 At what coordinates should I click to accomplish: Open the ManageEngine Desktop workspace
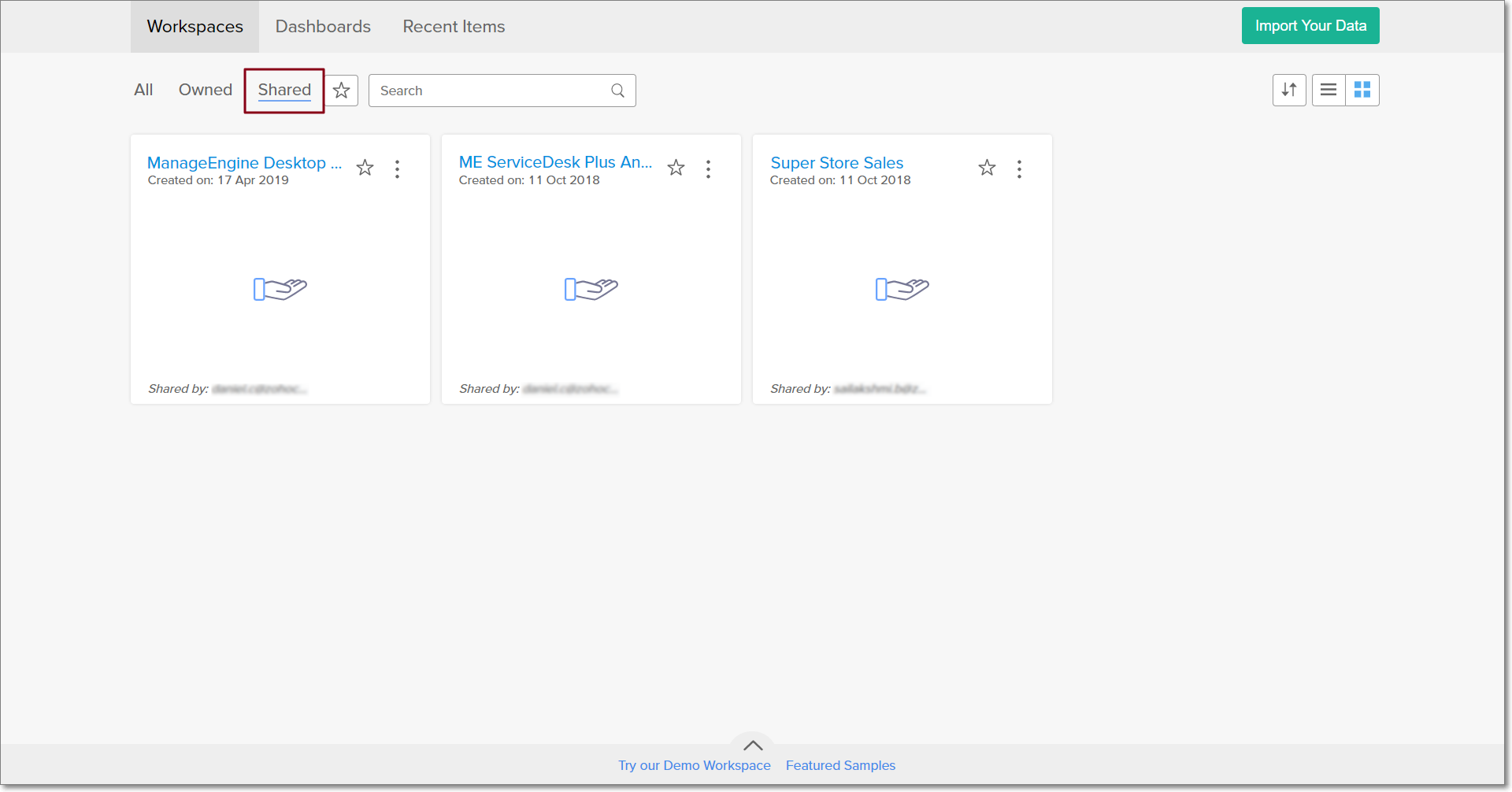tap(244, 163)
